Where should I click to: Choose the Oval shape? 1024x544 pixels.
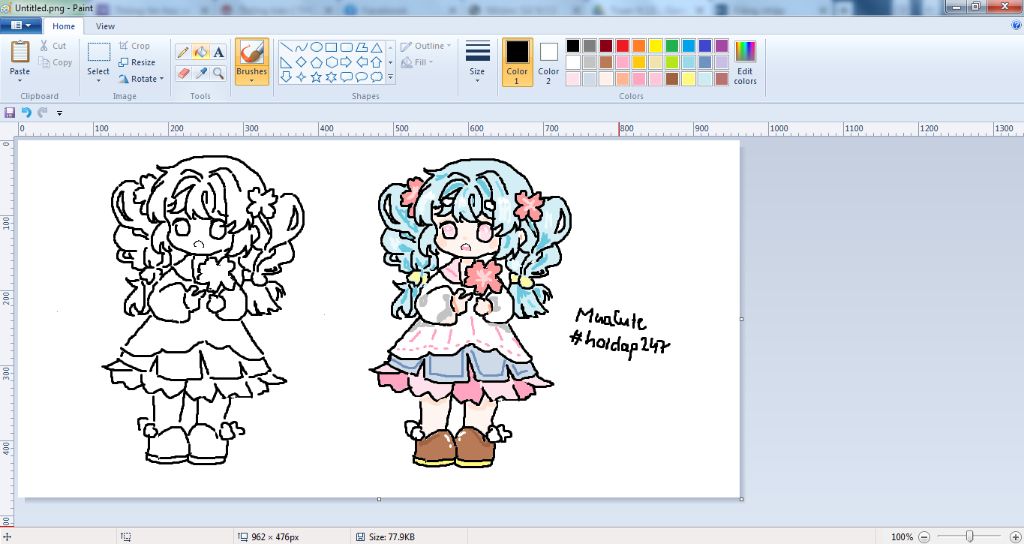point(316,47)
